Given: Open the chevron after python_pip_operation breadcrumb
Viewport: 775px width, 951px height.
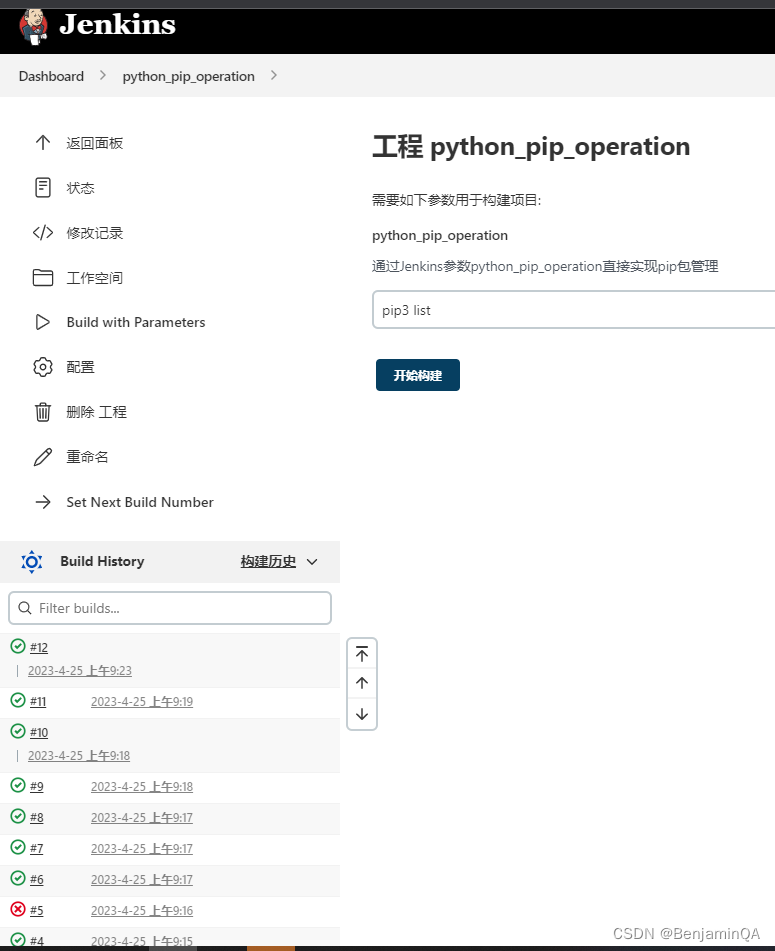Looking at the screenshot, I should coord(273,76).
